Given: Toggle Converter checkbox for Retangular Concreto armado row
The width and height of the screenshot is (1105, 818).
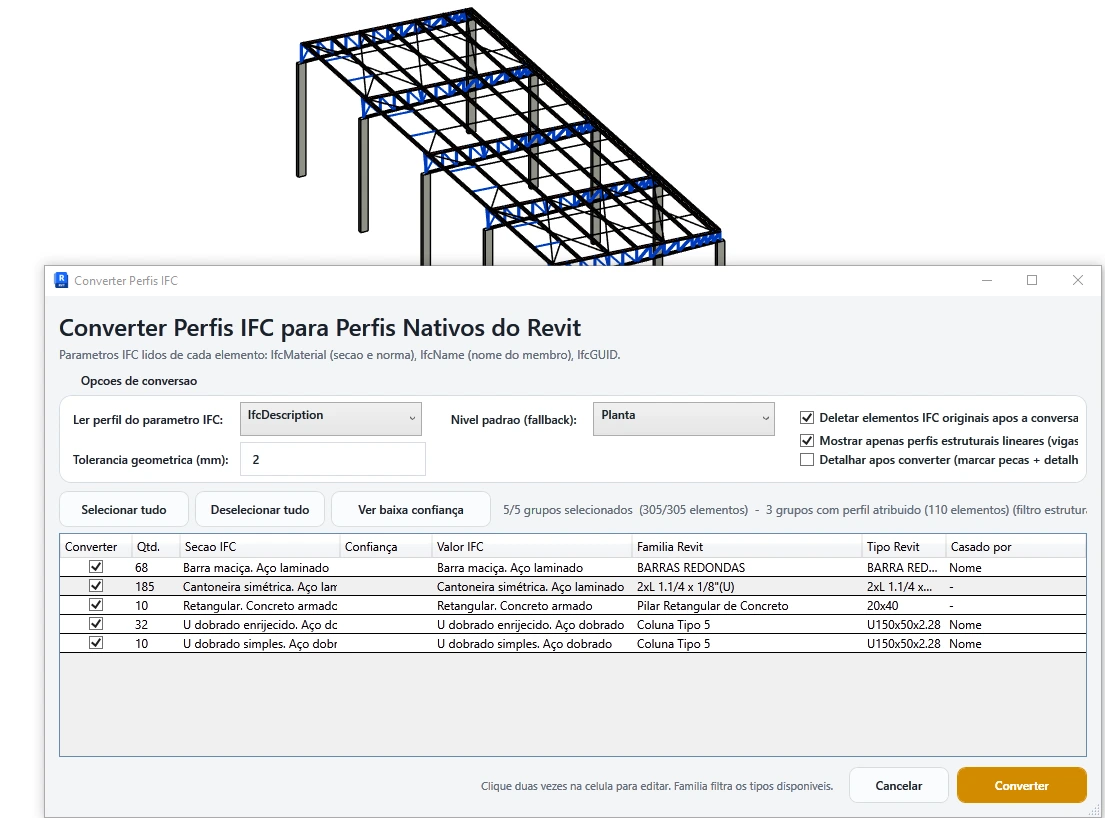Looking at the screenshot, I should [96, 605].
